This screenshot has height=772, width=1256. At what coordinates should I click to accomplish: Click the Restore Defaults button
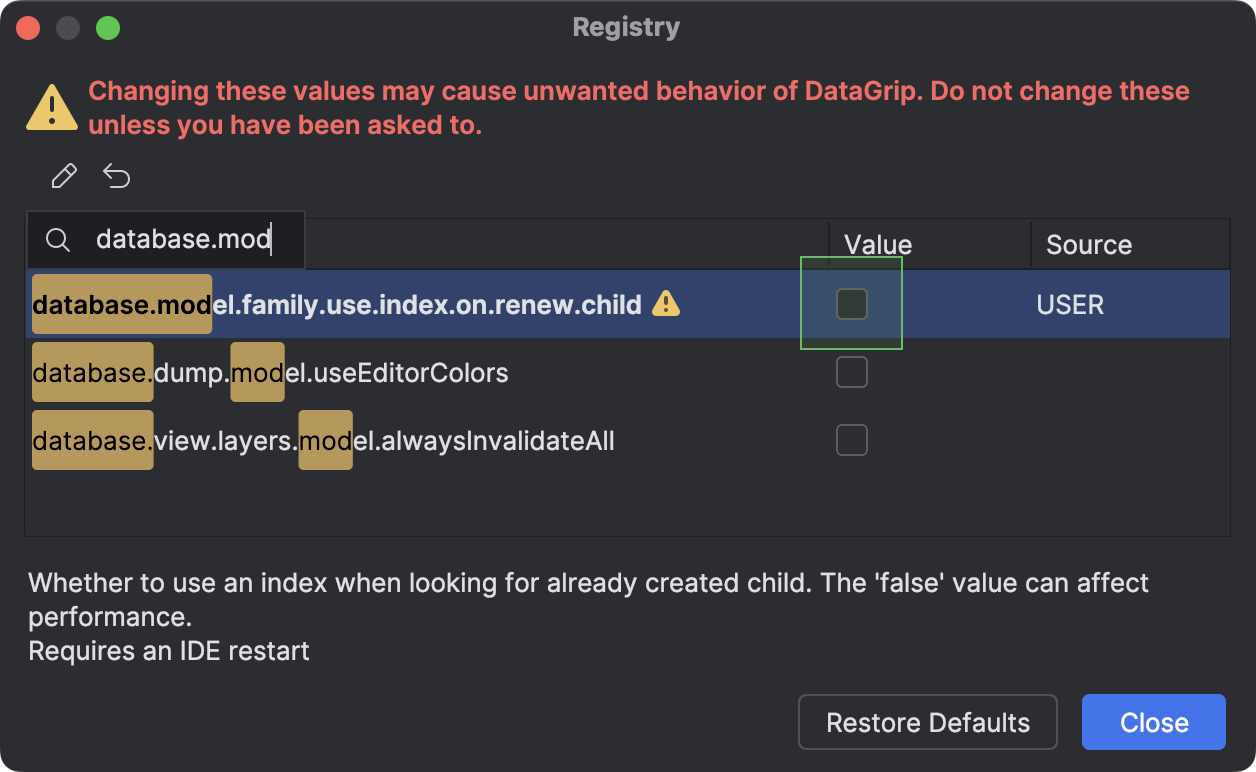tap(927, 721)
